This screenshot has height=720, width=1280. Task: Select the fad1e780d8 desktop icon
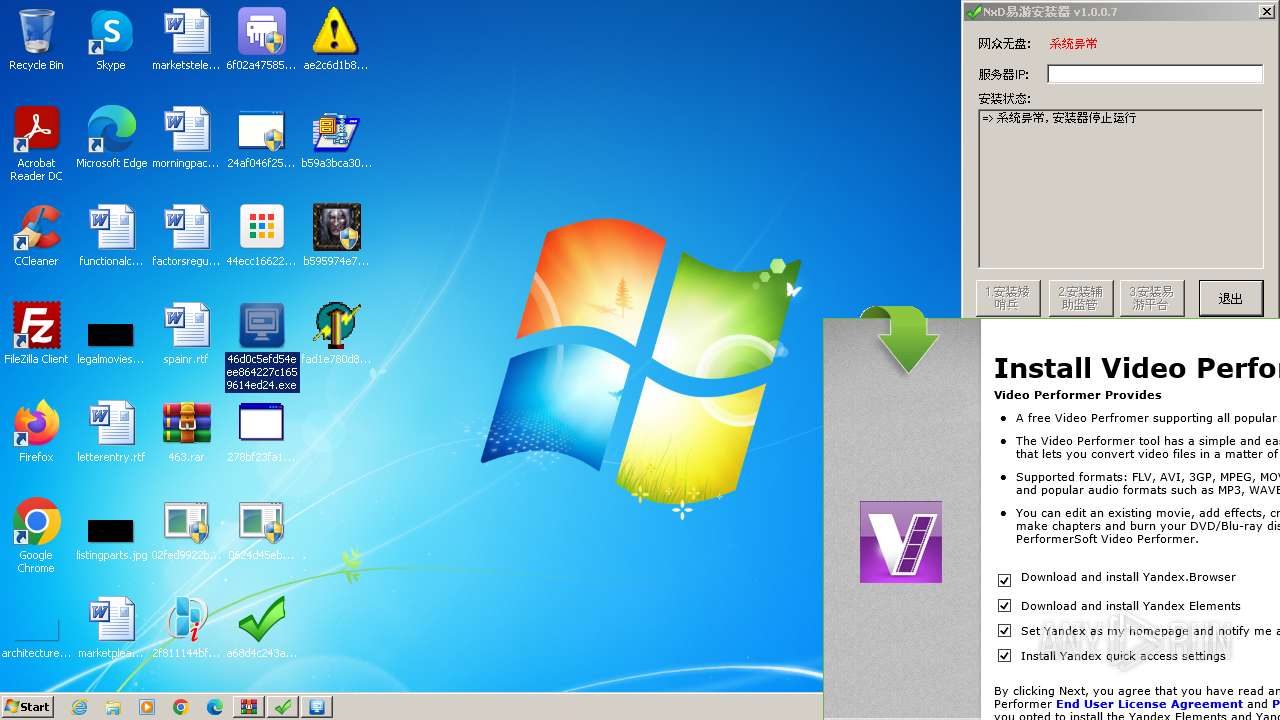[x=336, y=334]
